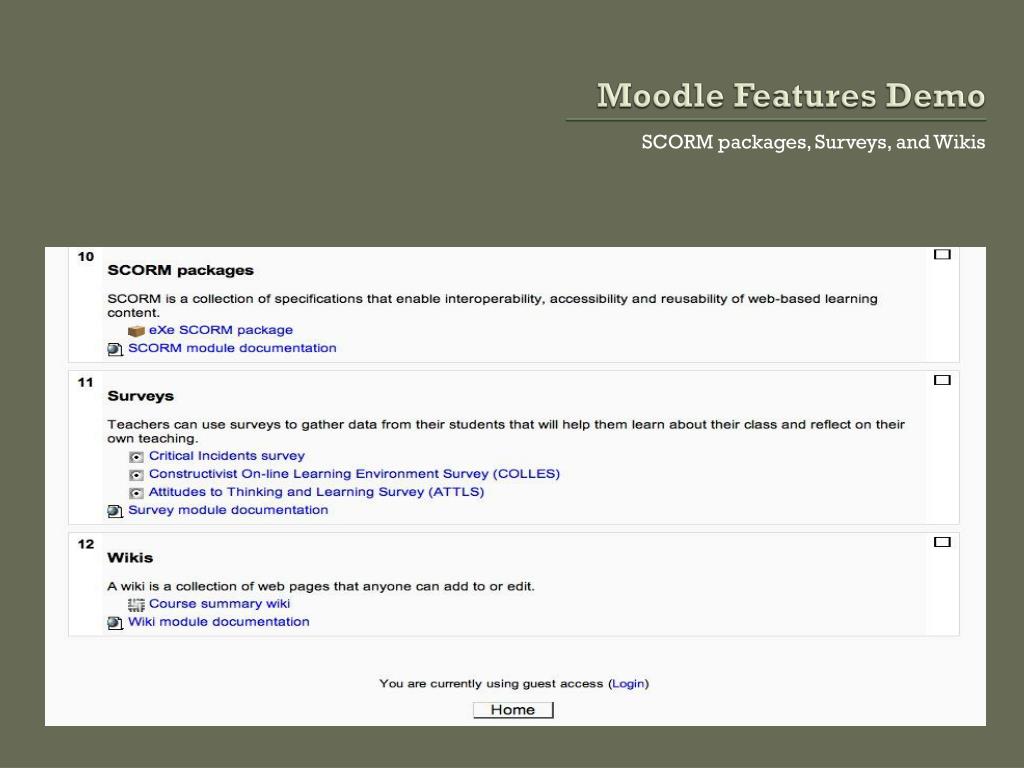This screenshot has height=768, width=1024.
Task: Click the Login link
Action: tap(628, 684)
